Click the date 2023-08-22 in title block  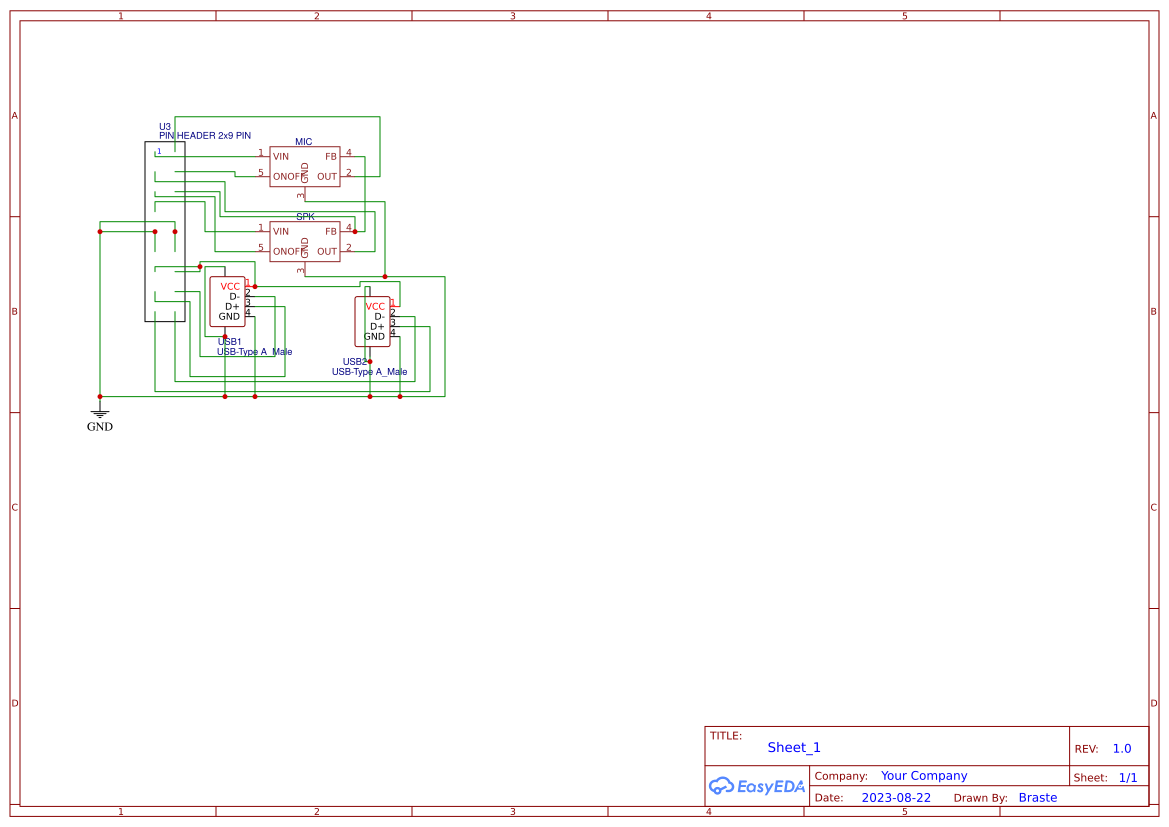(x=895, y=797)
